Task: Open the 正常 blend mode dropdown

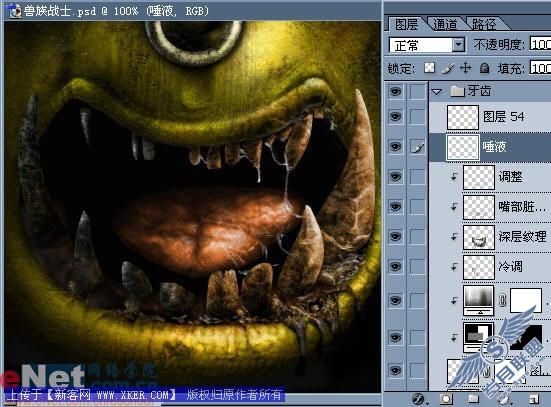Action: click(x=458, y=45)
